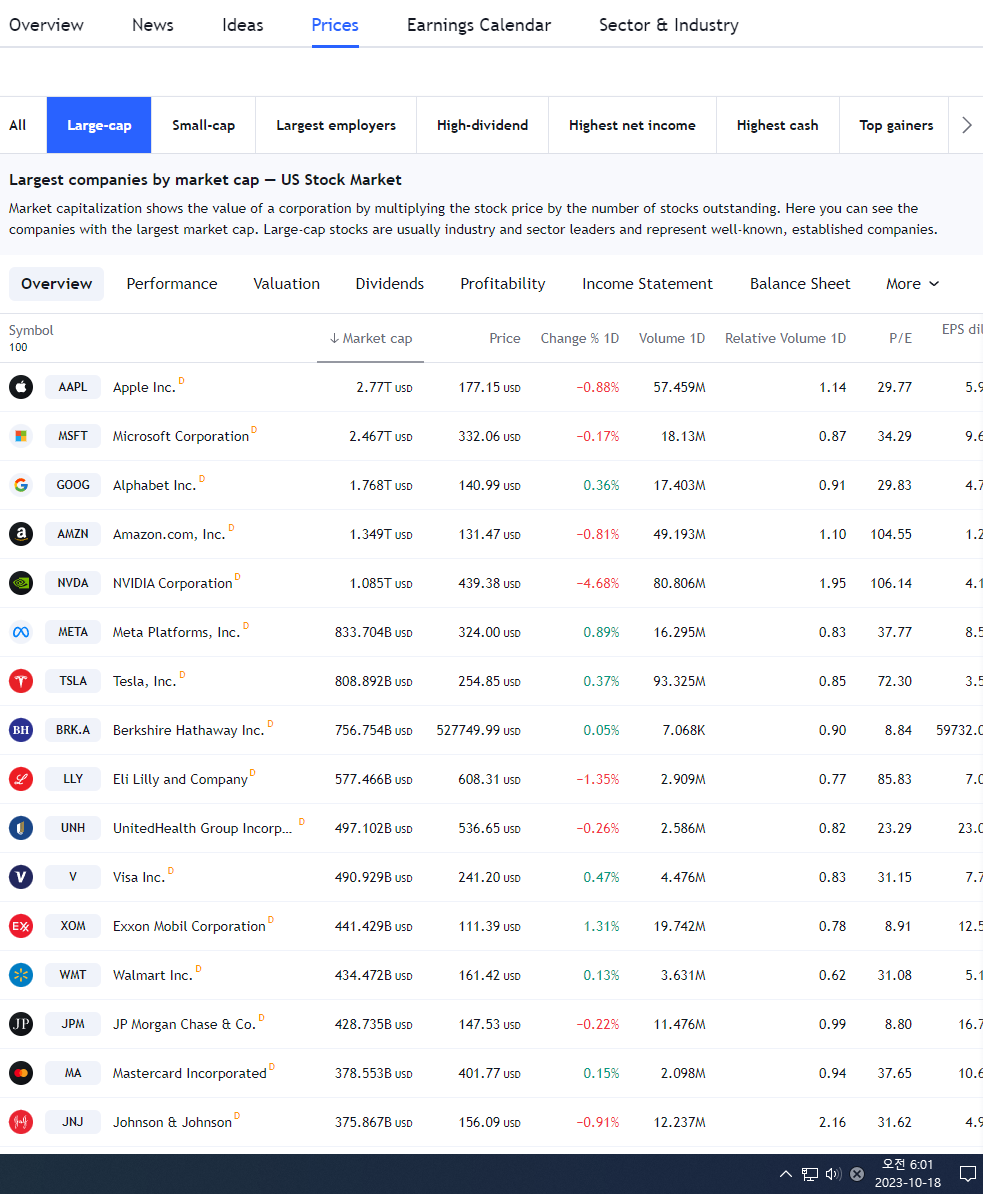
Task: Sort by the Relative Volume 1D header
Action: pyautogui.click(x=785, y=338)
